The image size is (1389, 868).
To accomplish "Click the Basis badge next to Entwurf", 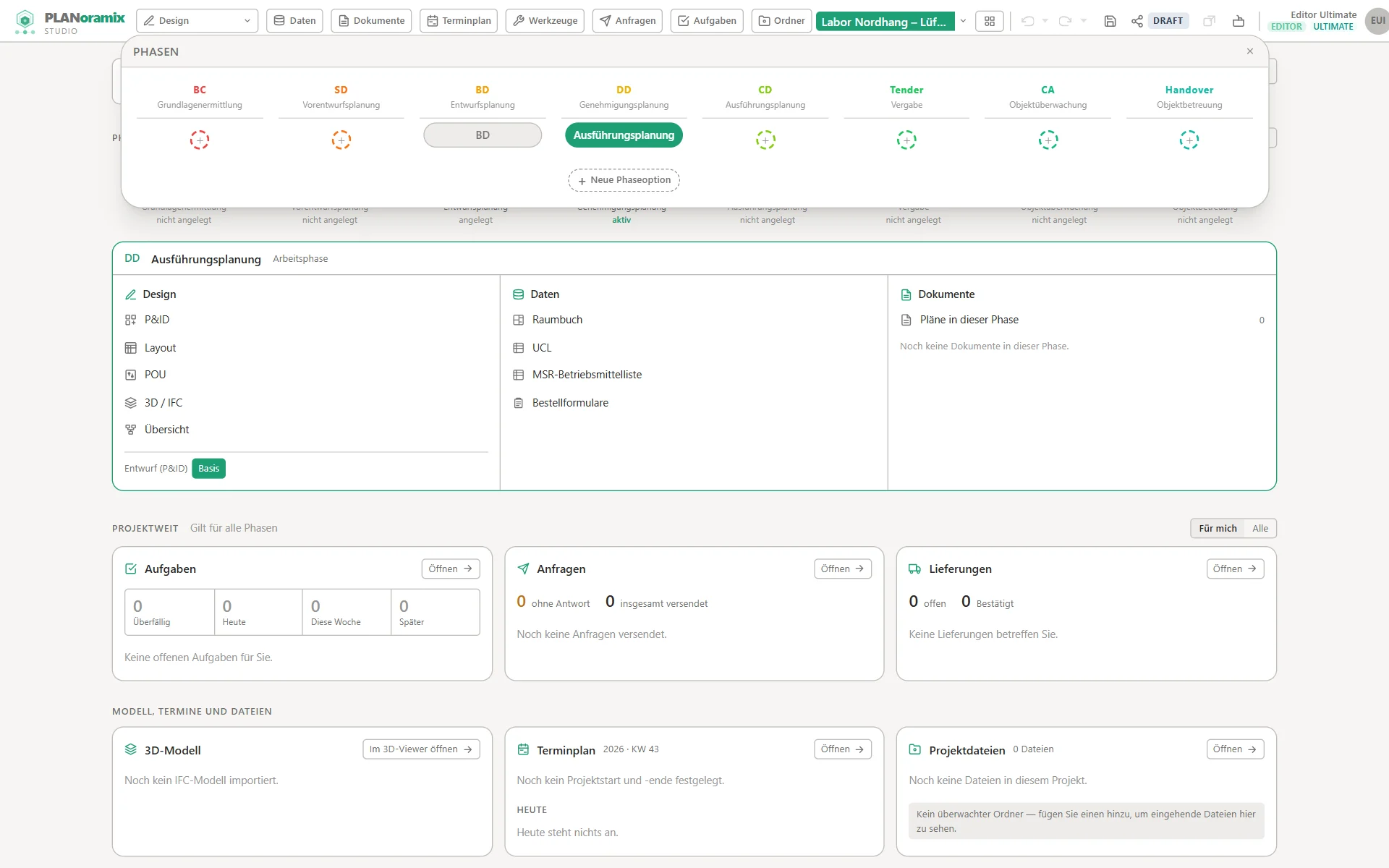I will [208, 469].
